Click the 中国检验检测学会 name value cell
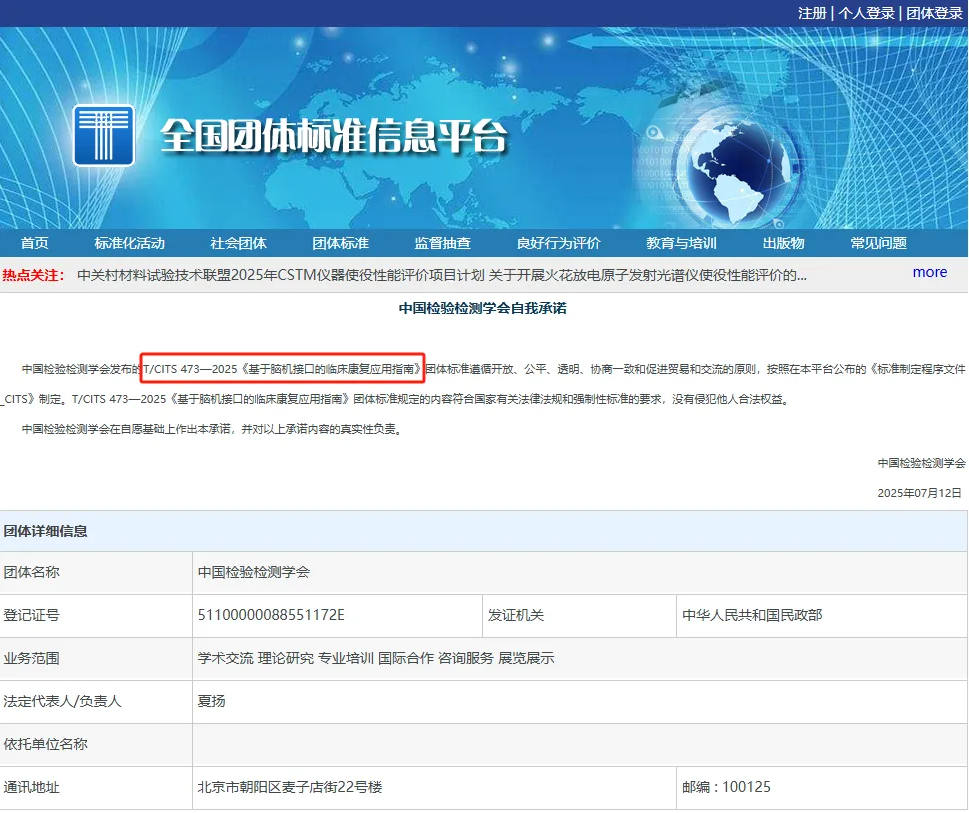 pos(580,572)
